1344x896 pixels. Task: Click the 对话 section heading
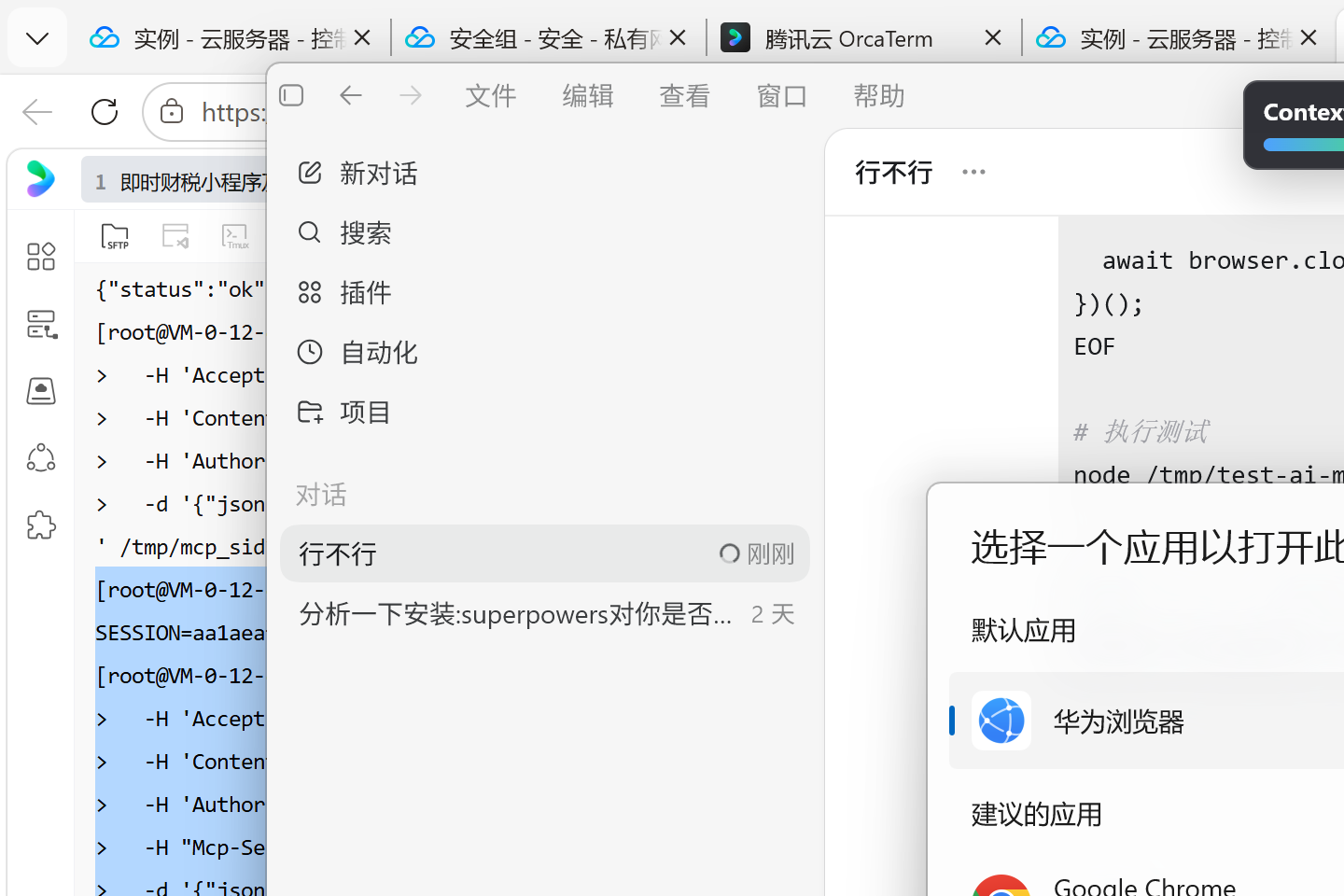[x=321, y=495]
